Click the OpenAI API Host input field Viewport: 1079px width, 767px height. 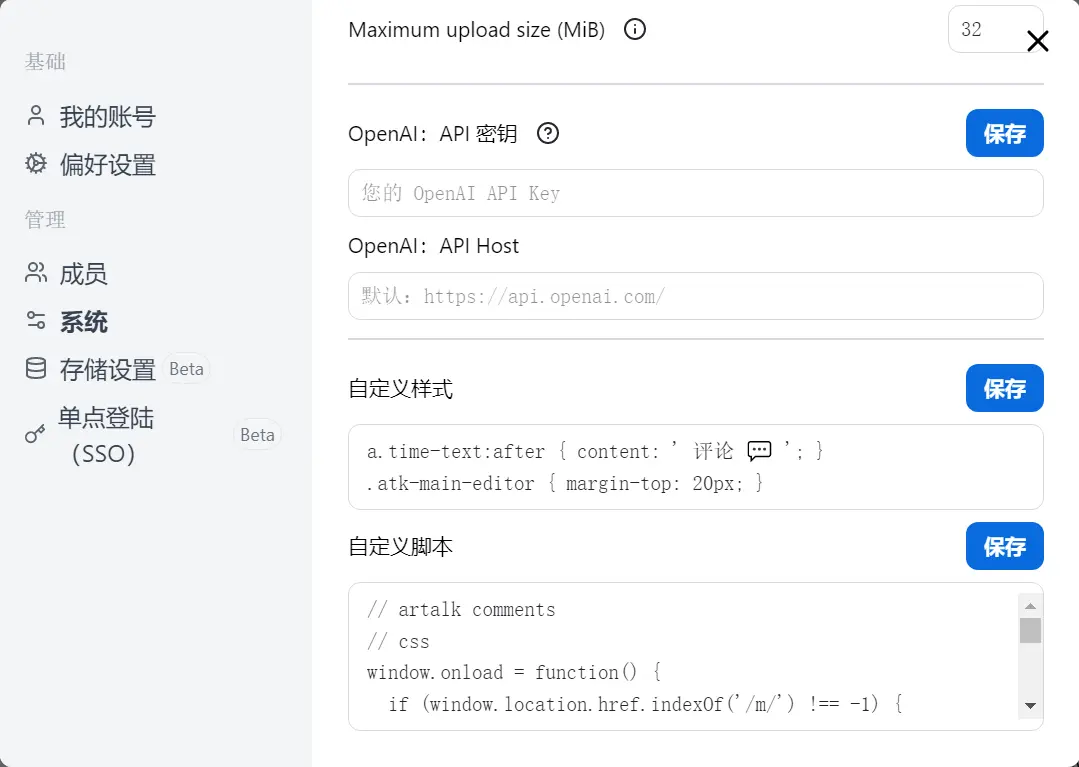[695, 296]
